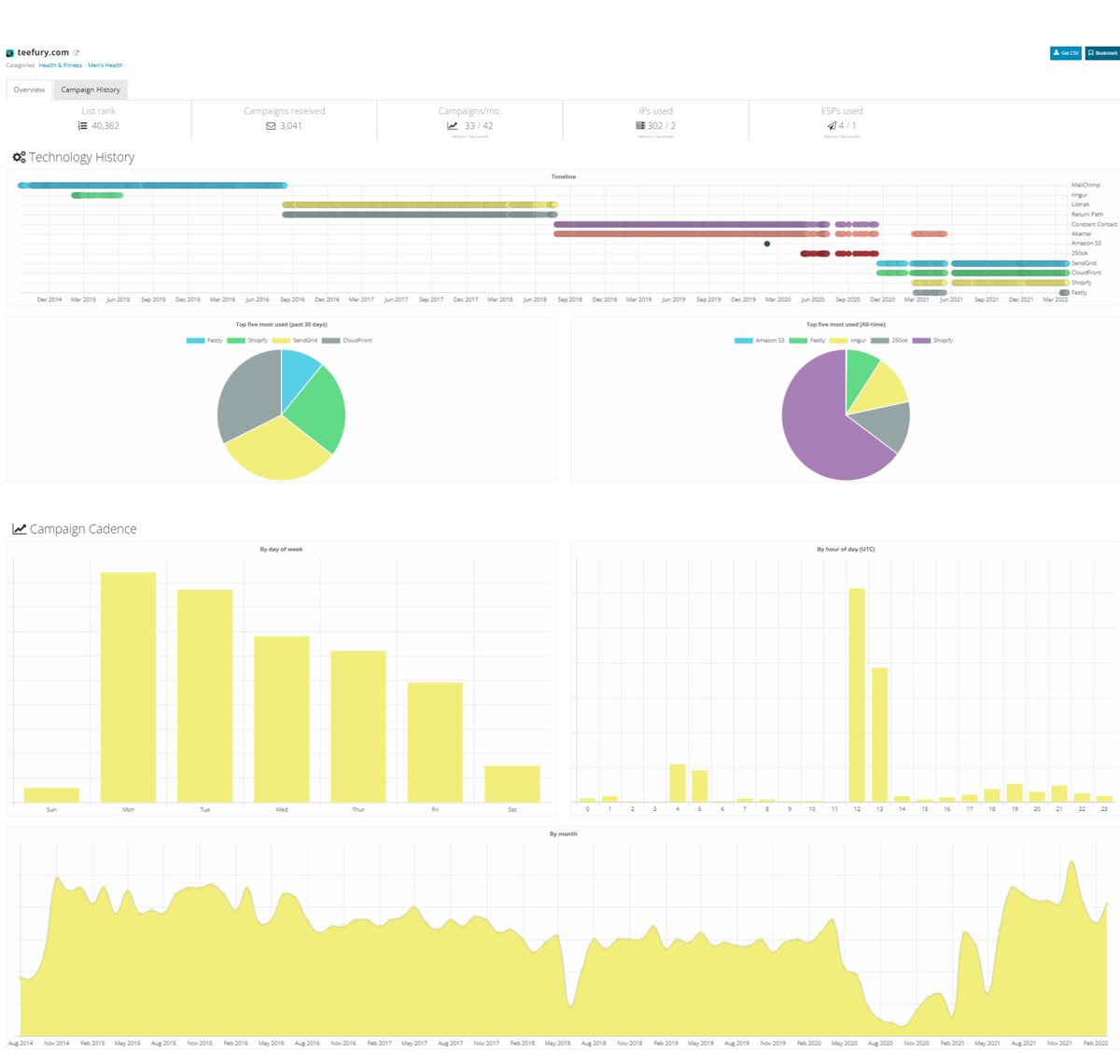Click the IPs used heading
The height and width of the screenshot is (1064, 1120).
point(655,111)
